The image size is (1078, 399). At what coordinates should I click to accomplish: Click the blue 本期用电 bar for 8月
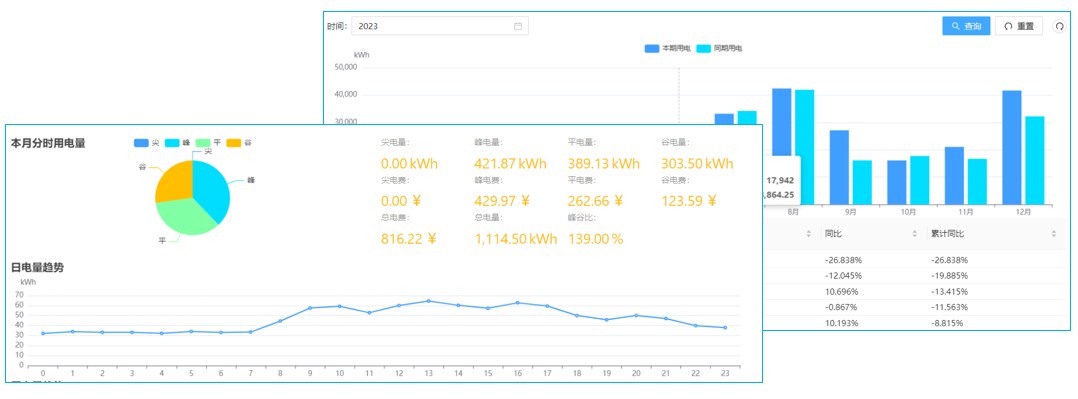point(781,147)
